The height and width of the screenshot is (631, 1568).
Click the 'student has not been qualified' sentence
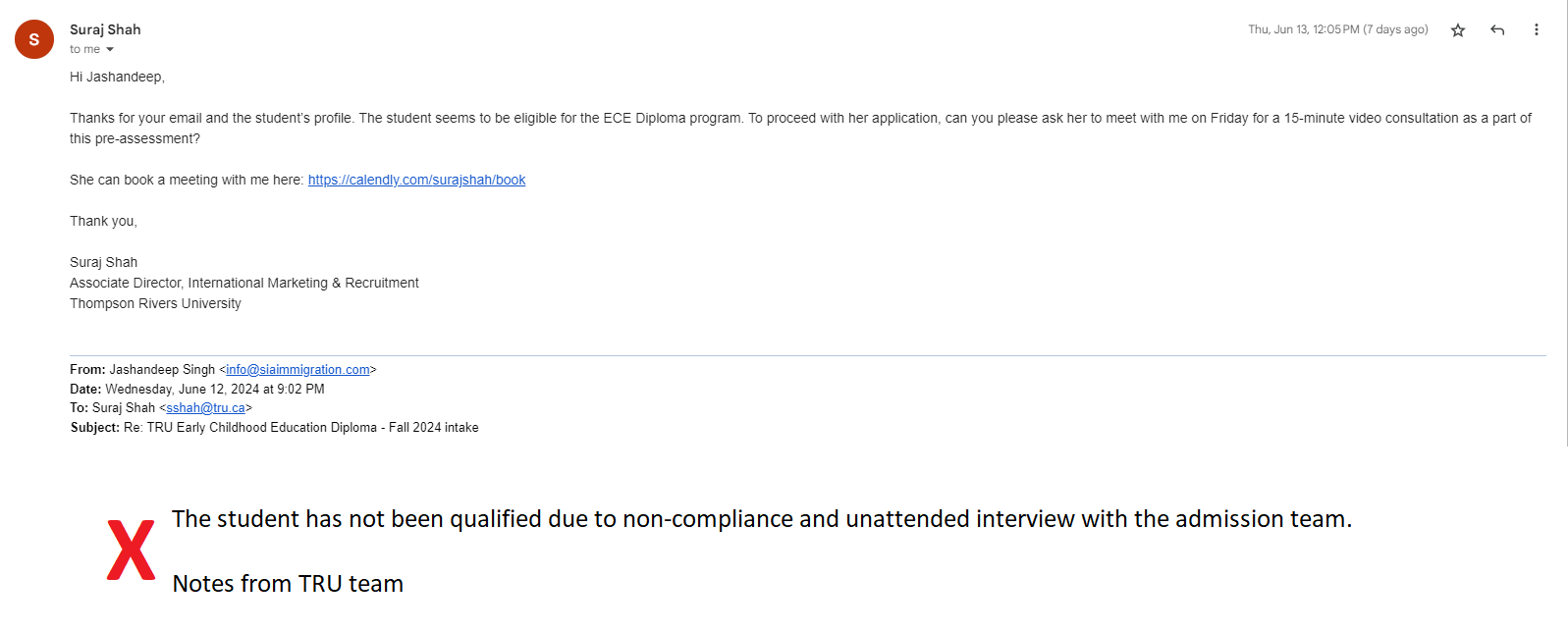[762, 519]
